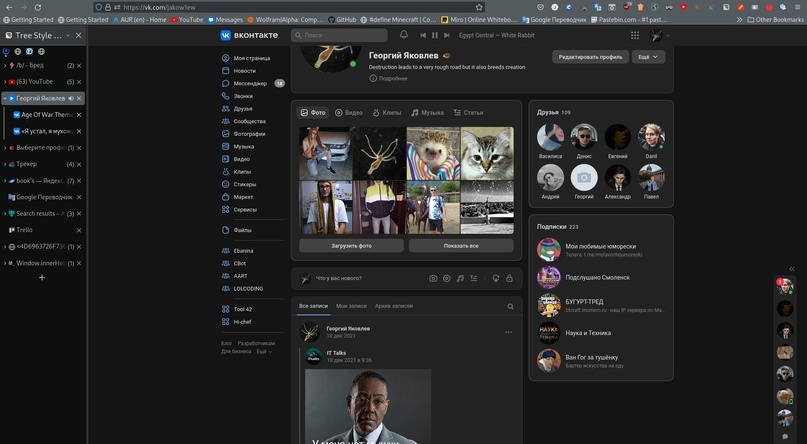The height and width of the screenshot is (444, 807).
Task: Click the Редактировать профиль button
Action: coord(590,57)
